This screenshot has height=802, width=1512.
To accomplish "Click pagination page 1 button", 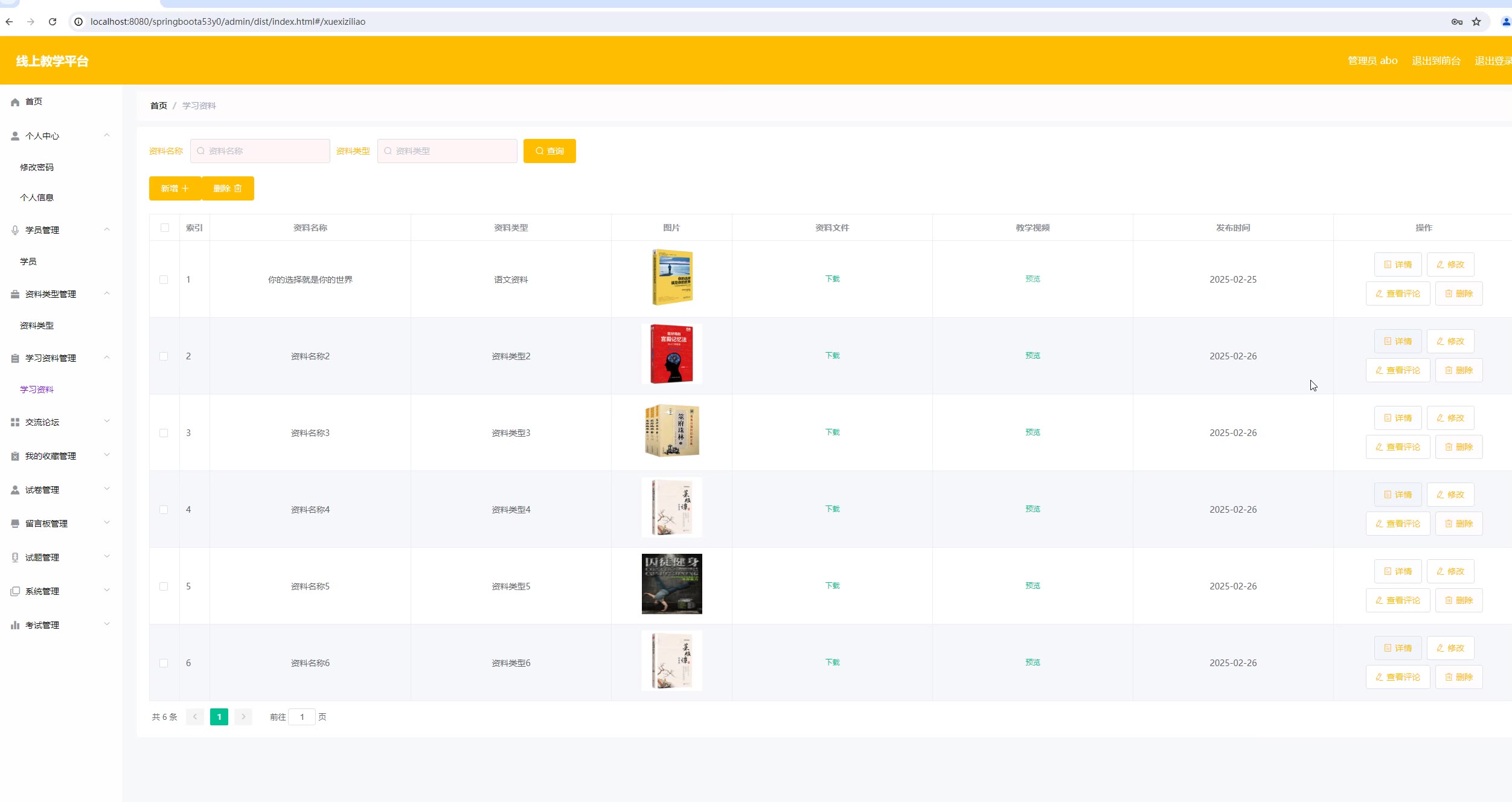I will (219, 717).
